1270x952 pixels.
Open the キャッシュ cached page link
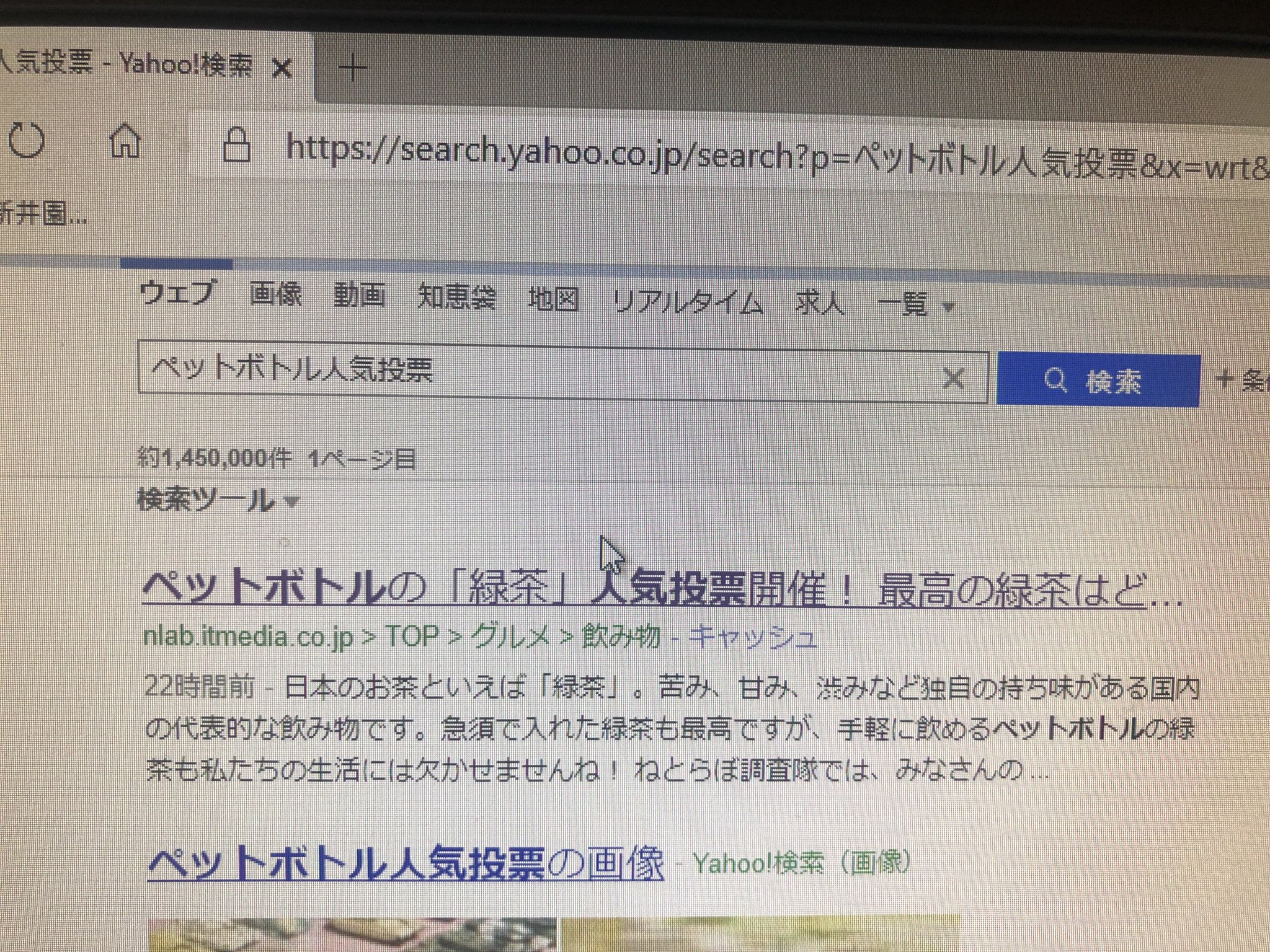pos(753,637)
